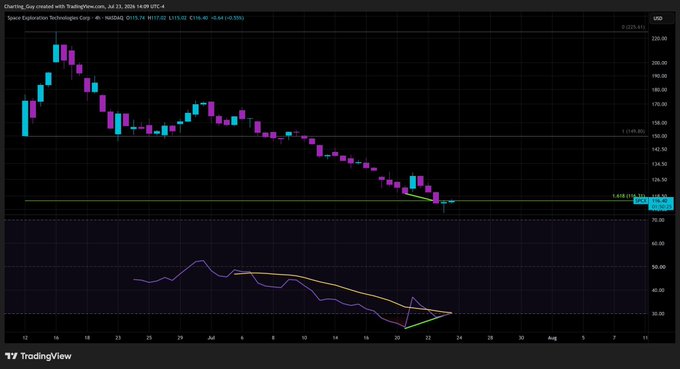680x369 pixels.
Task: Click the 1.618 (116.31) Fibonacci label
Action: coord(628,196)
